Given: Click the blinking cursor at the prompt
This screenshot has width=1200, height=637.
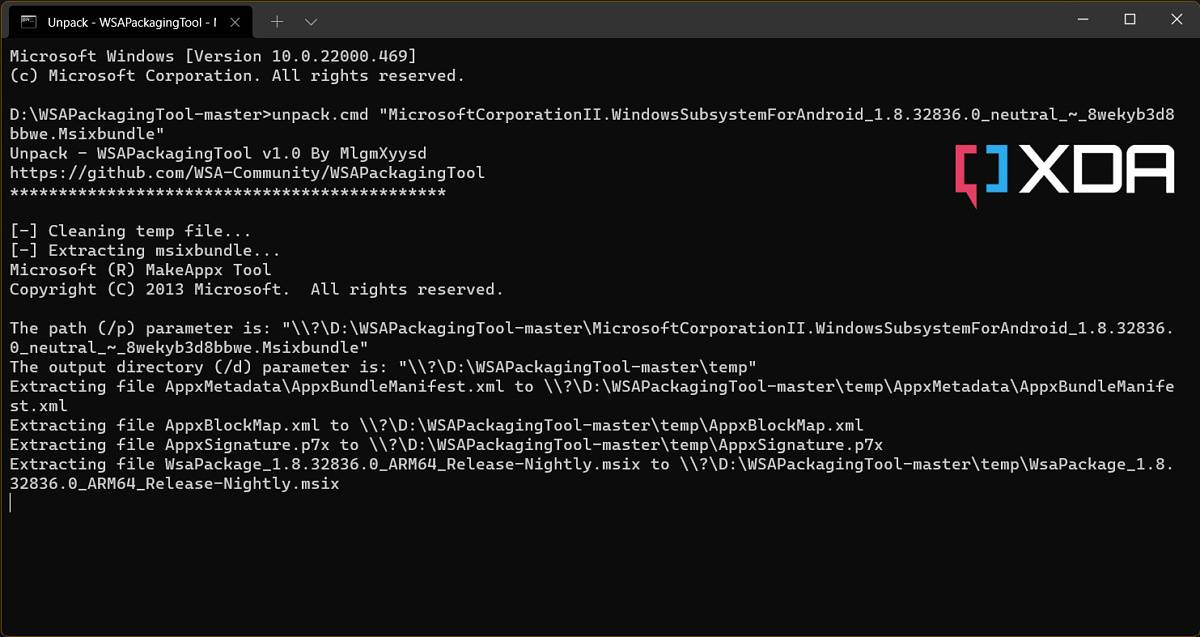Looking at the screenshot, I should [10, 503].
